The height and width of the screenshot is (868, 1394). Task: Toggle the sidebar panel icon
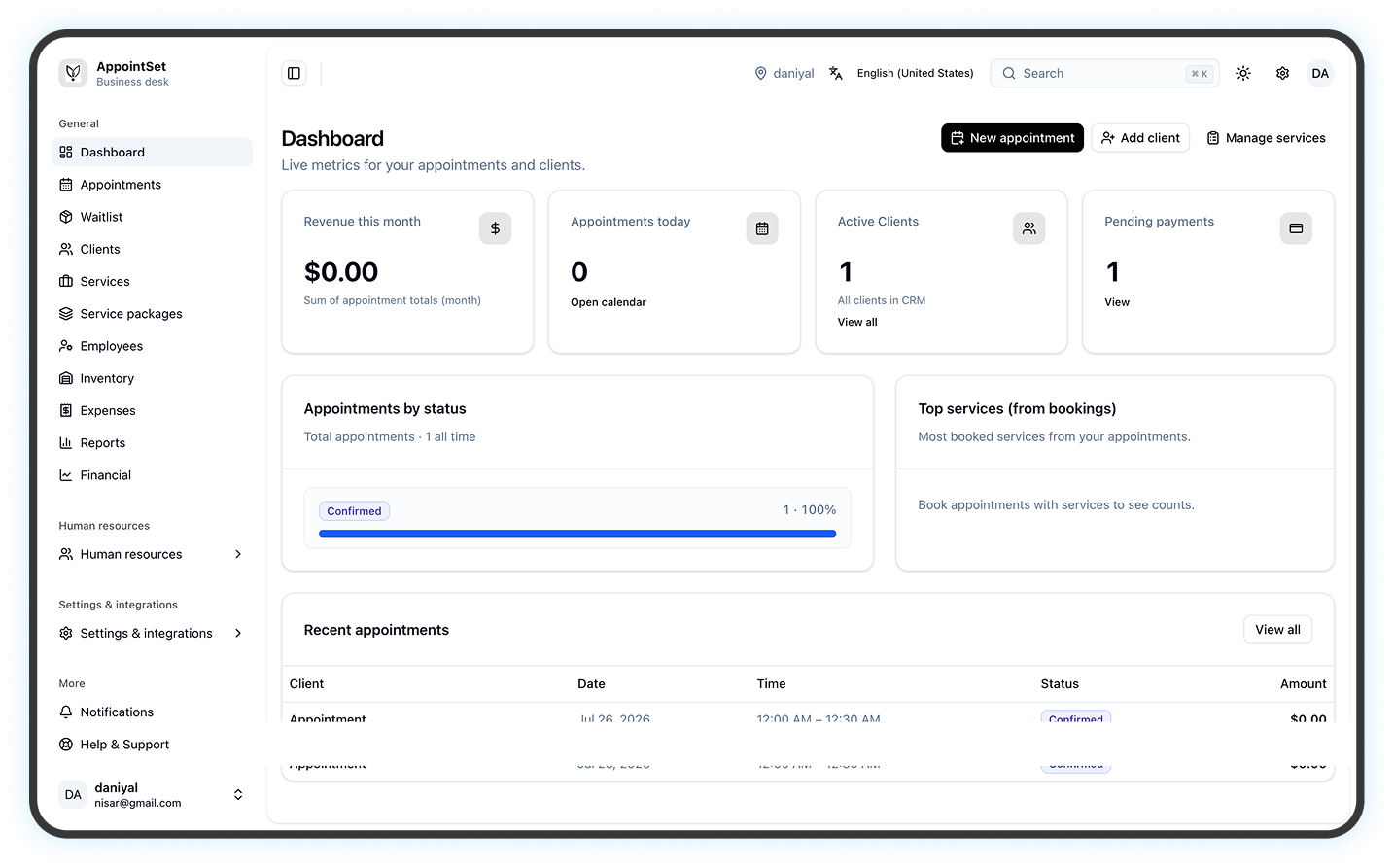(x=294, y=73)
